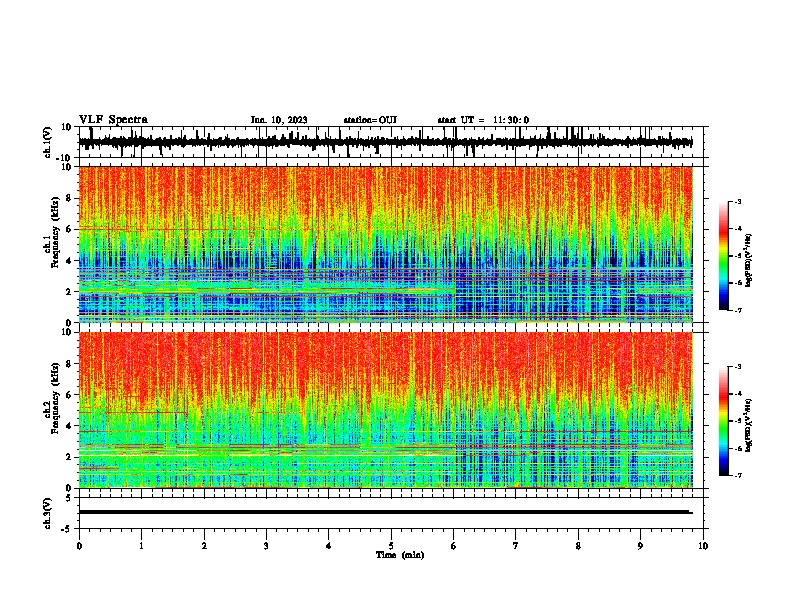Click the ch.1 color bar "-5" label
The height and width of the screenshot is (612, 792).
738,256
